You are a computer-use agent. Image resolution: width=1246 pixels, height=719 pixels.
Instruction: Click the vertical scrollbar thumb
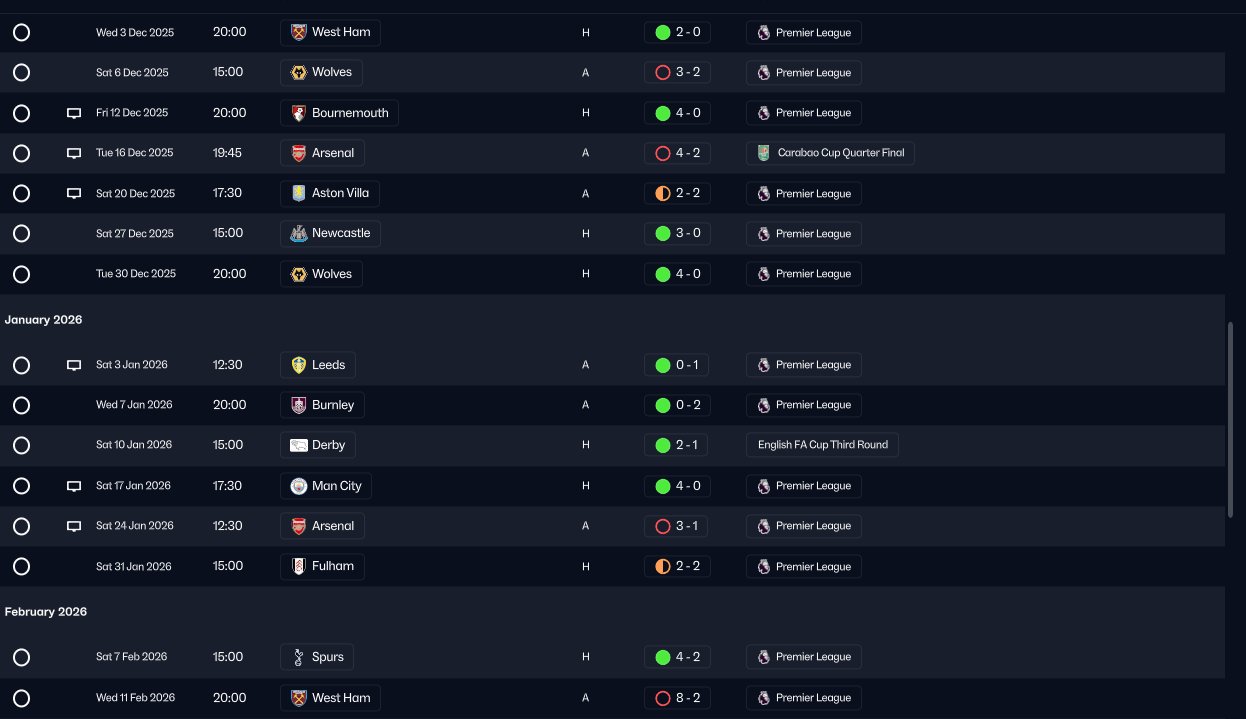click(x=1231, y=420)
